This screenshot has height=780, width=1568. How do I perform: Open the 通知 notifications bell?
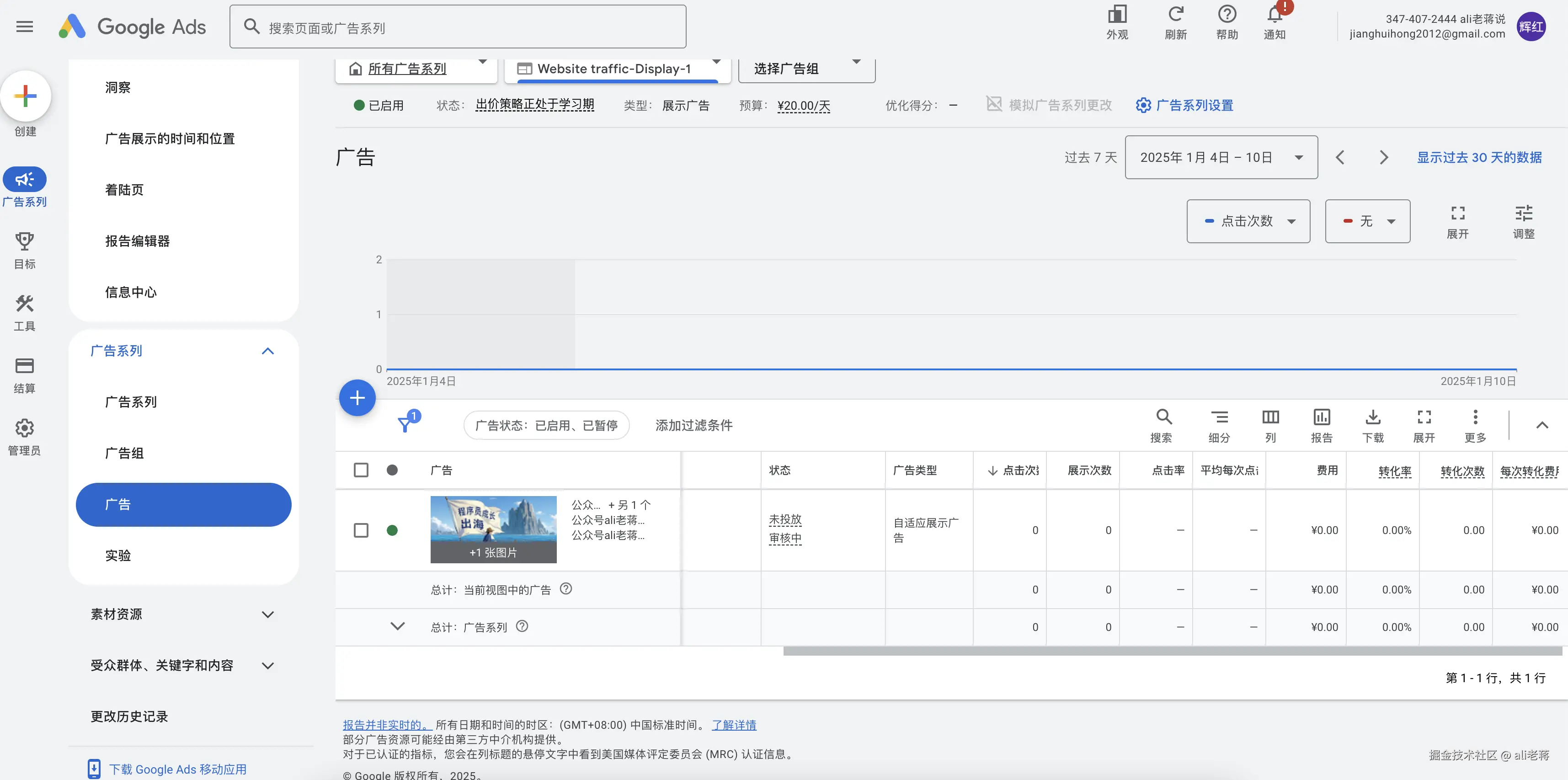pyautogui.click(x=1275, y=15)
